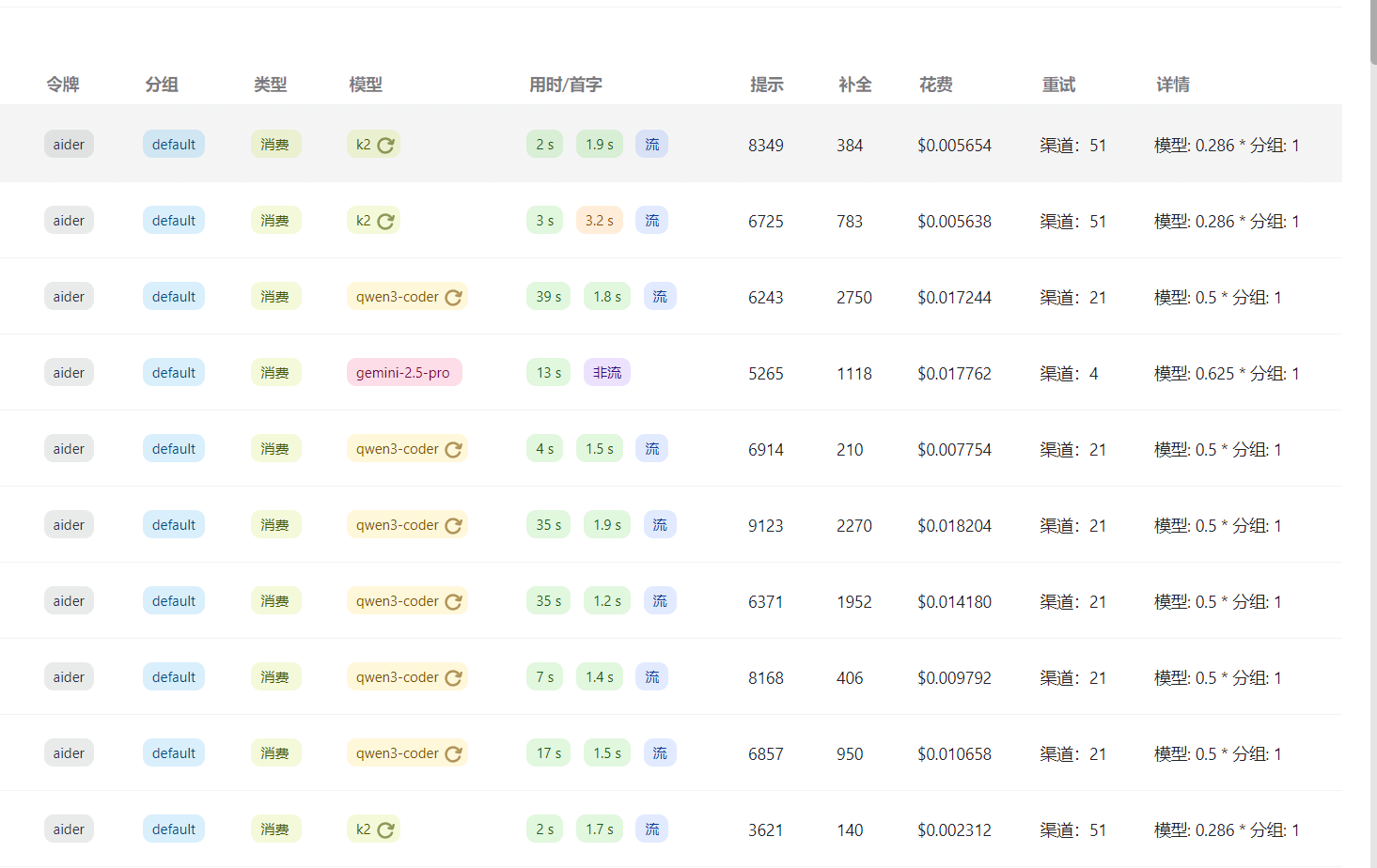Click the 提示 column header
Image resolution: width=1377 pixels, height=868 pixels.
(x=767, y=85)
